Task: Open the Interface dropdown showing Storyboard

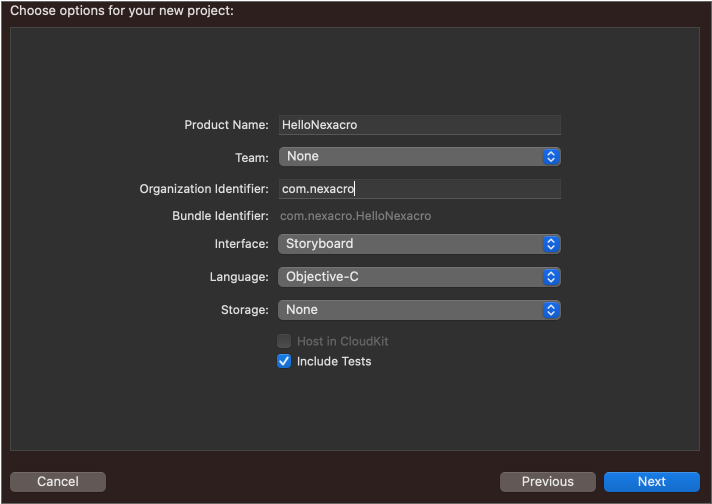Action: click(x=410, y=244)
